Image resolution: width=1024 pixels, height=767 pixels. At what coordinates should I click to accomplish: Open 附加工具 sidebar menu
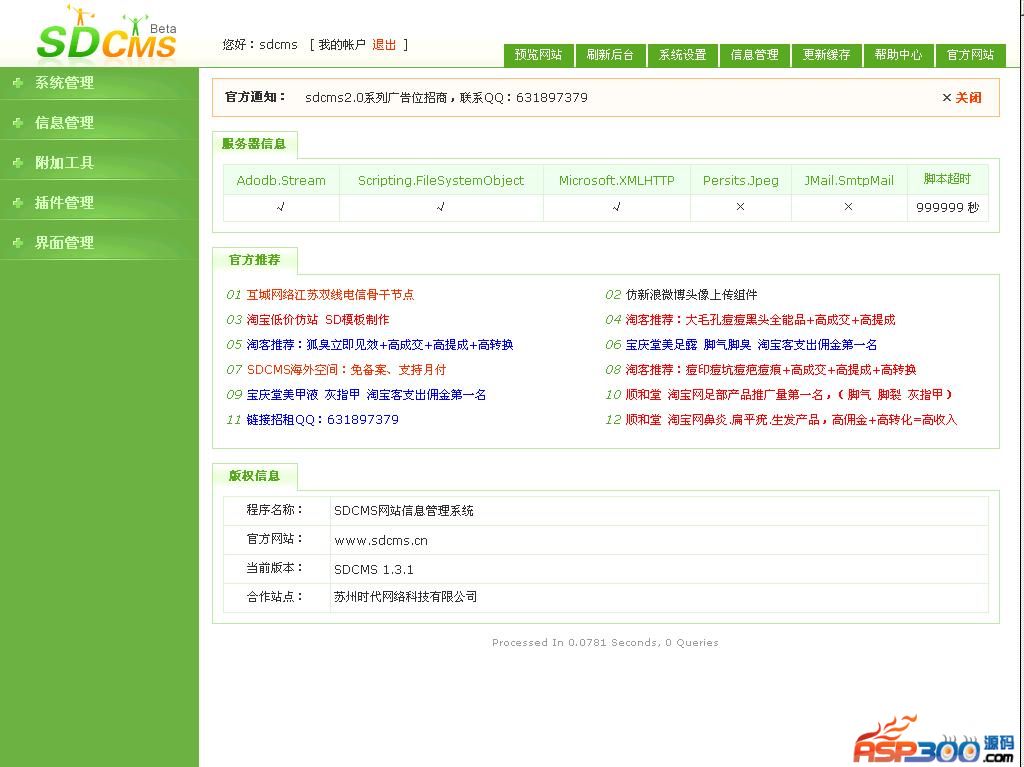click(64, 163)
